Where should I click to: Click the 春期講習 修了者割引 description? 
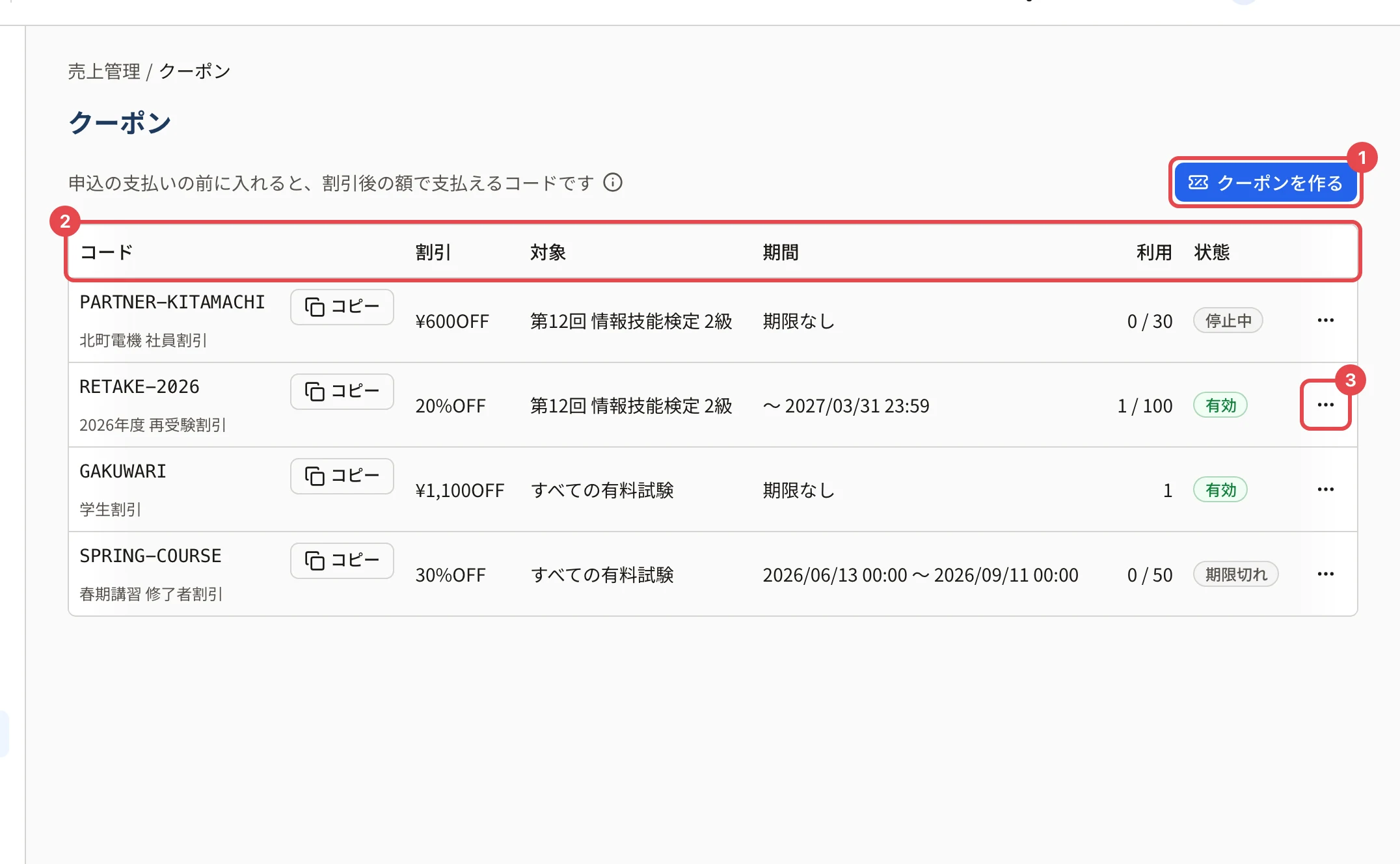coord(151,594)
